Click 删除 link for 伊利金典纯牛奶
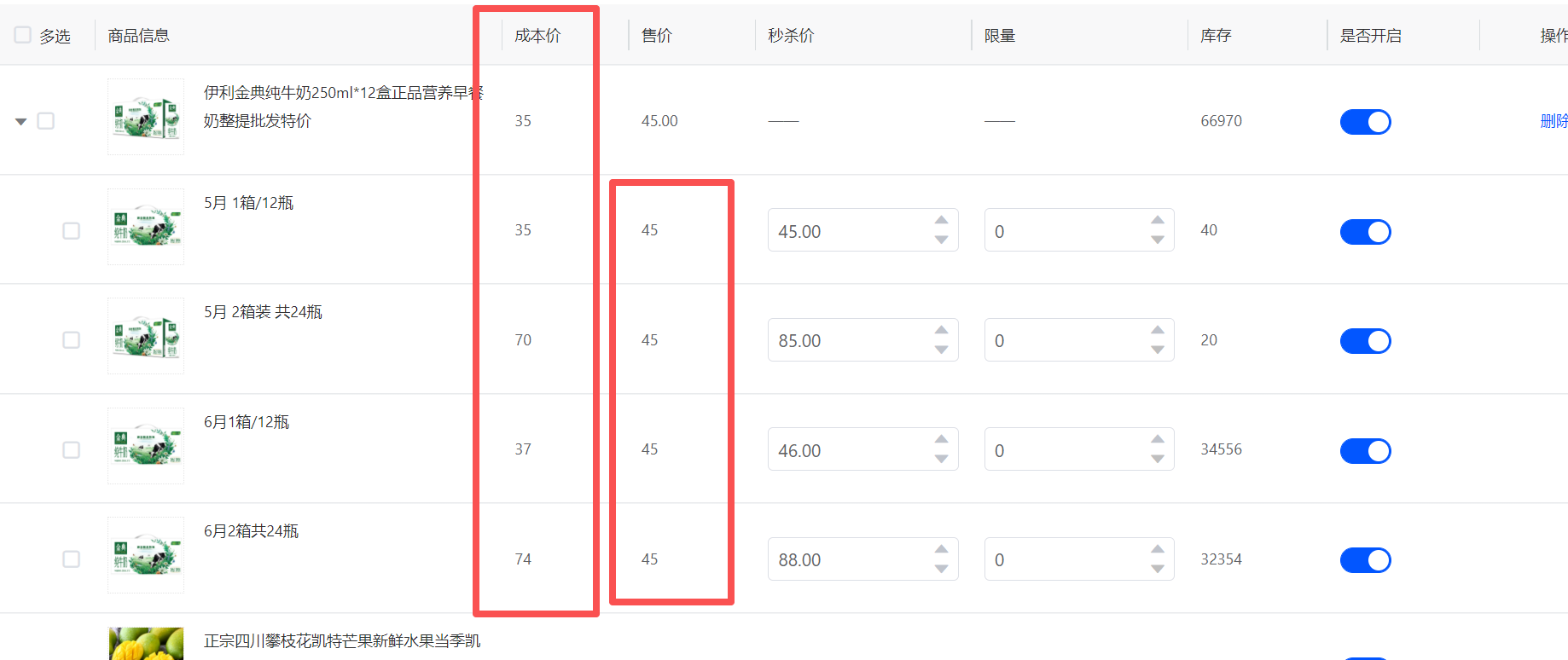The width and height of the screenshot is (1568, 660). (1553, 121)
